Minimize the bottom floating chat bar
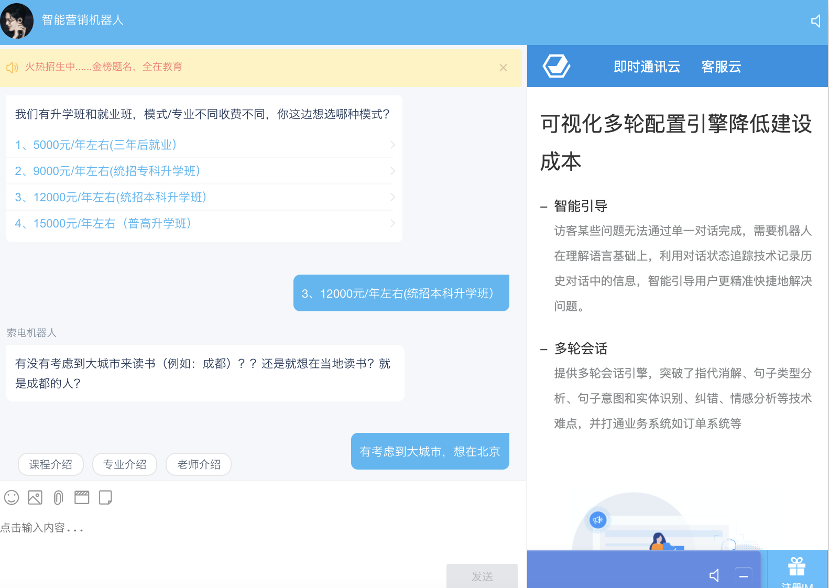 743,575
